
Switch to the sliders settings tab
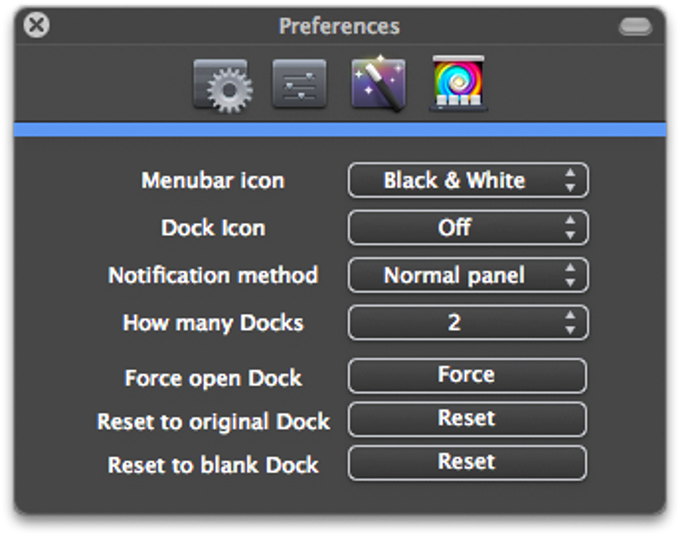299,85
